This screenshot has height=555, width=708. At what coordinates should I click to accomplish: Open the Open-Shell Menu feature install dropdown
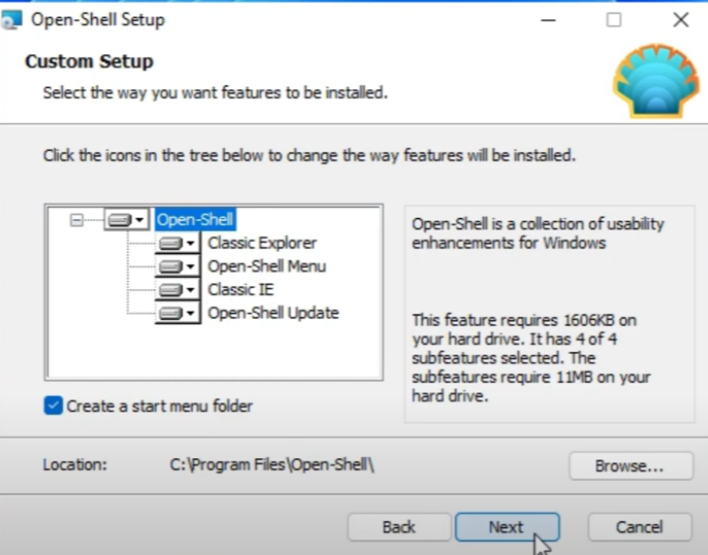click(178, 266)
